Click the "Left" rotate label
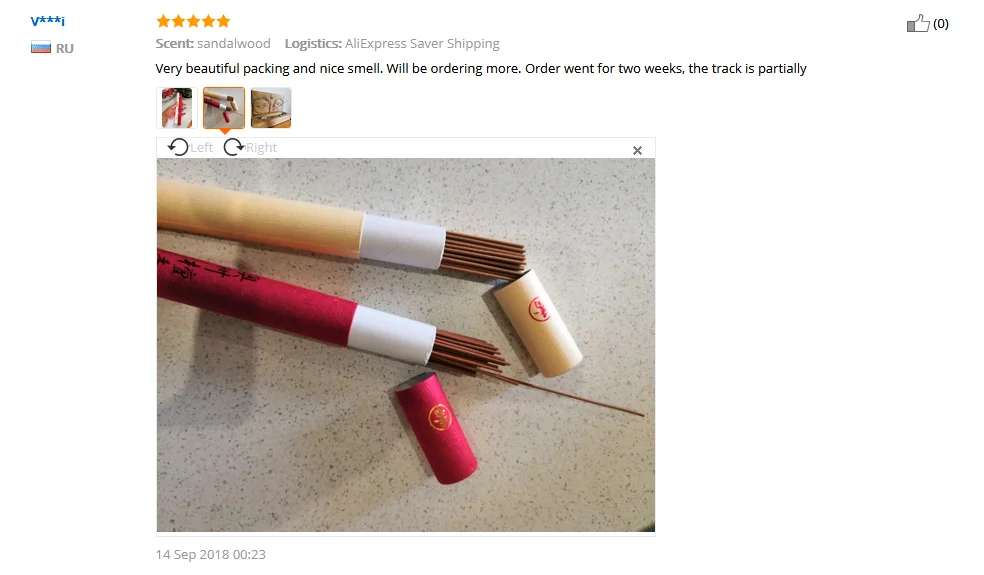 [x=201, y=148]
